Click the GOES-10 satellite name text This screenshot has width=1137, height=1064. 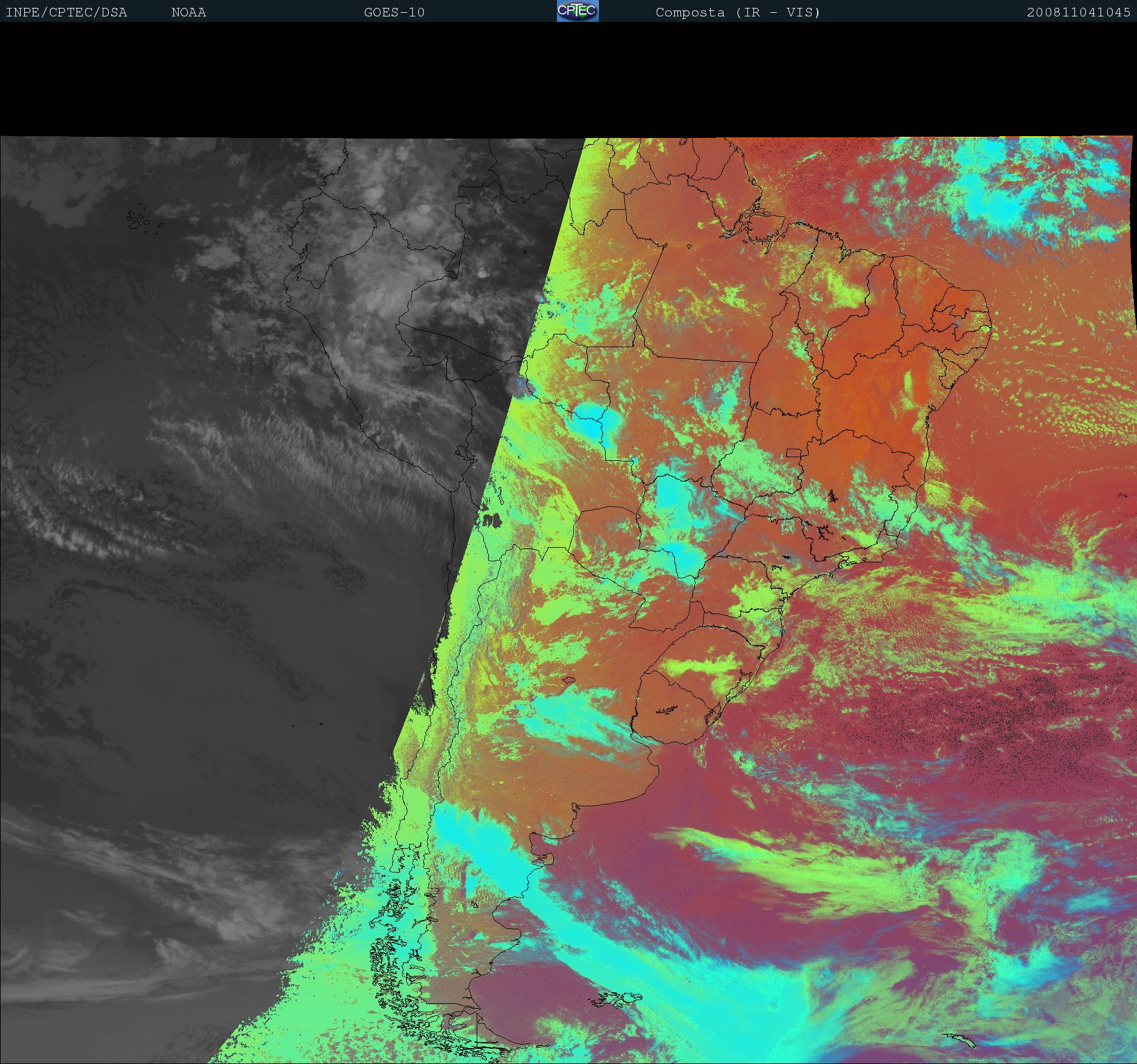(394, 12)
